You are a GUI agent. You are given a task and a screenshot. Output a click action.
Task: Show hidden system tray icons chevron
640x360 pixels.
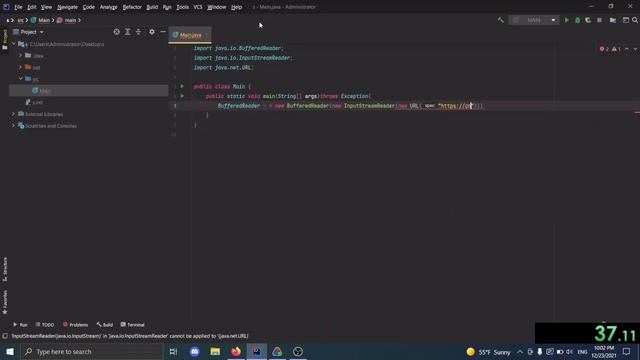pyautogui.click(x=520, y=351)
